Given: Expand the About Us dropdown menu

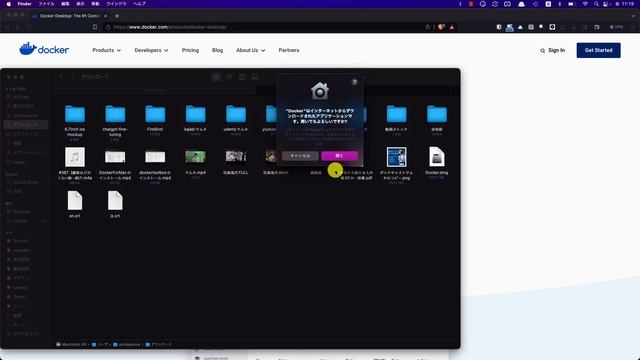Looking at the screenshot, I should point(250,50).
